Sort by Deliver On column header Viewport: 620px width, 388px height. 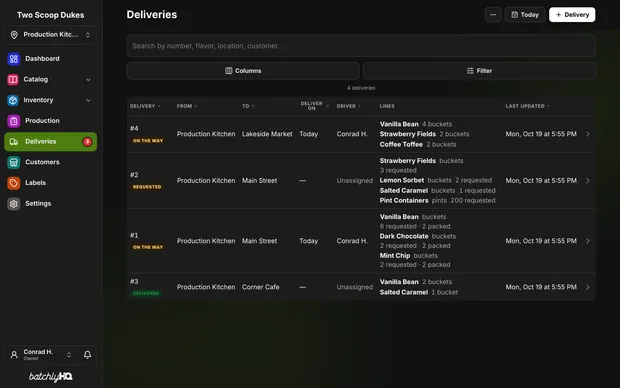(x=314, y=106)
